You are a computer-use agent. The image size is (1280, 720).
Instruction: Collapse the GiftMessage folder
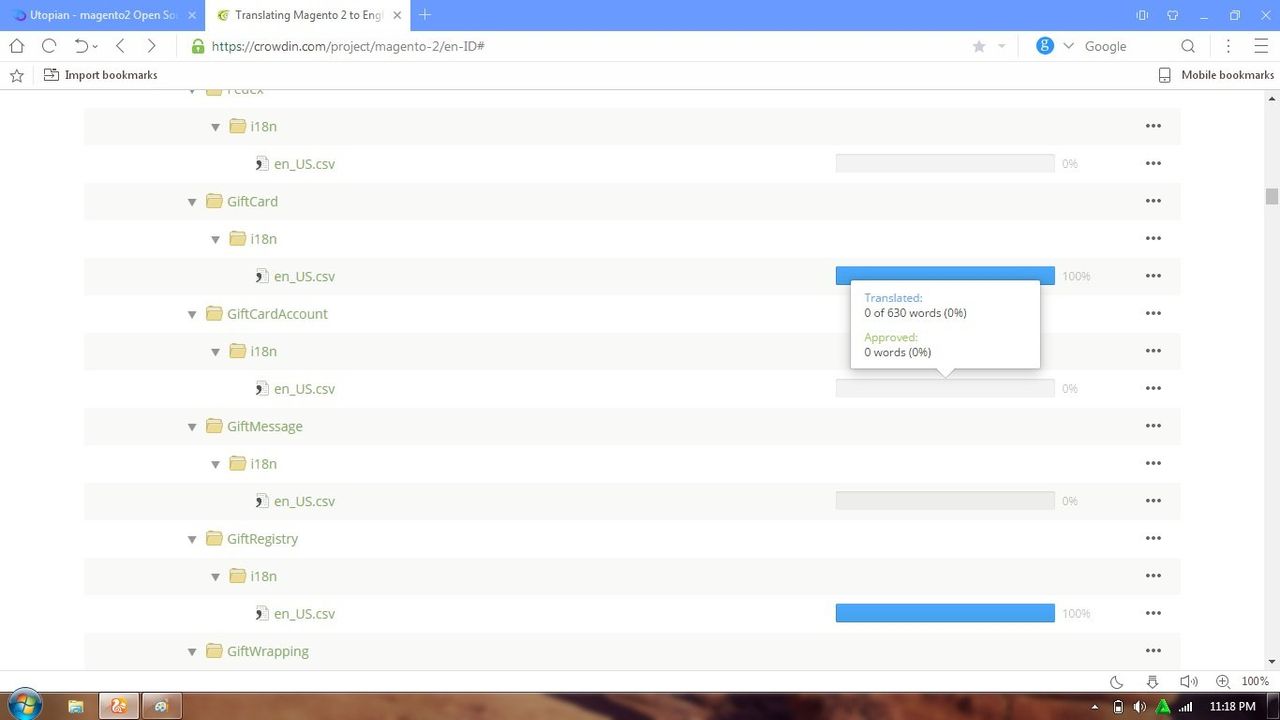(x=192, y=427)
